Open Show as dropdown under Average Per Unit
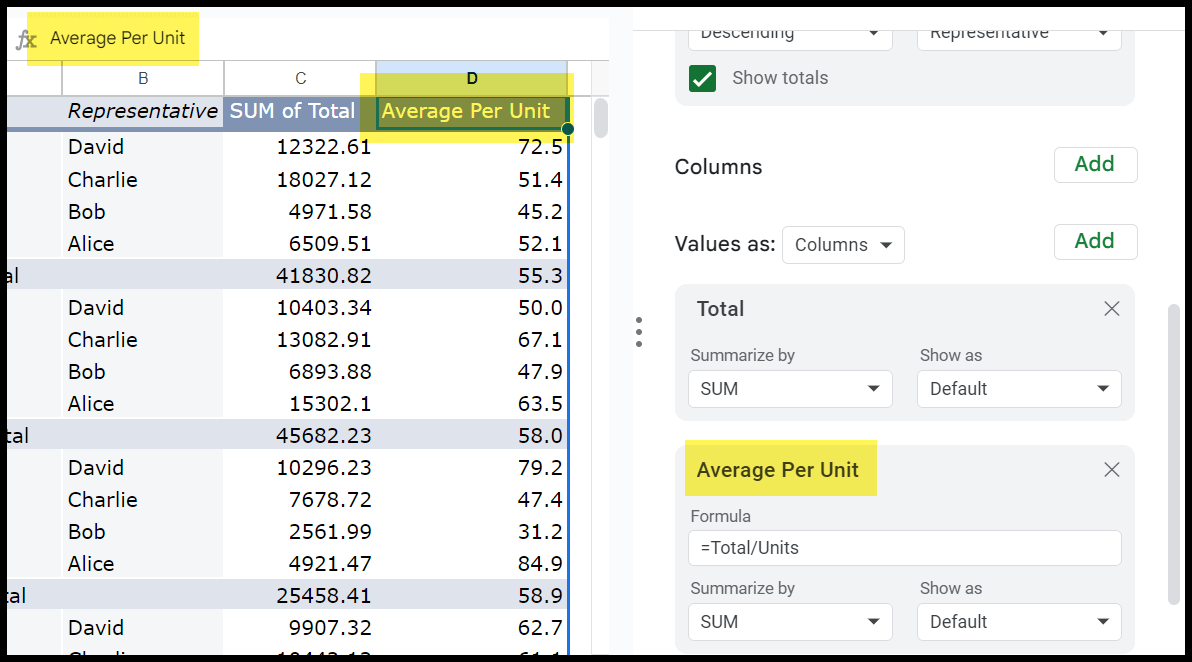This screenshot has height=662, width=1192. click(1019, 622)
